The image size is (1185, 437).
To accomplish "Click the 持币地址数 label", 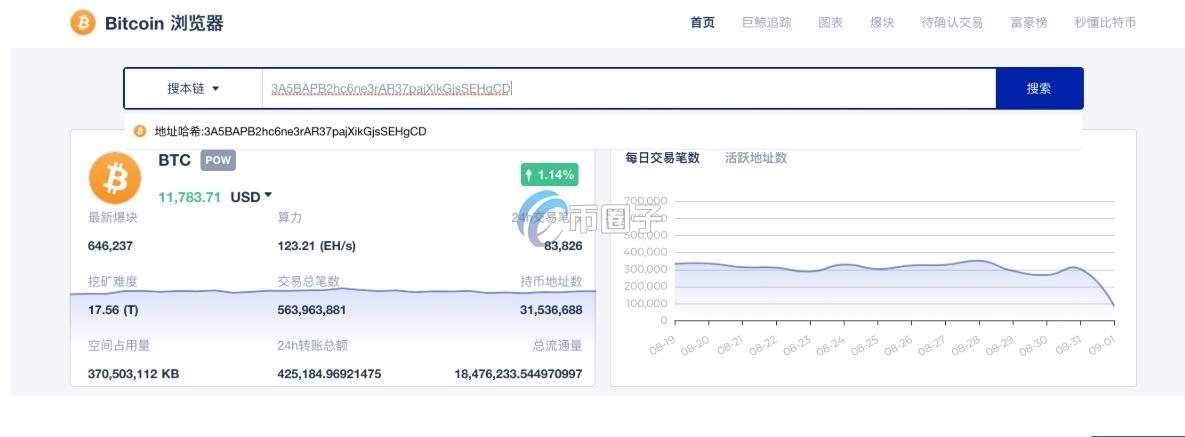I will 552,281.
